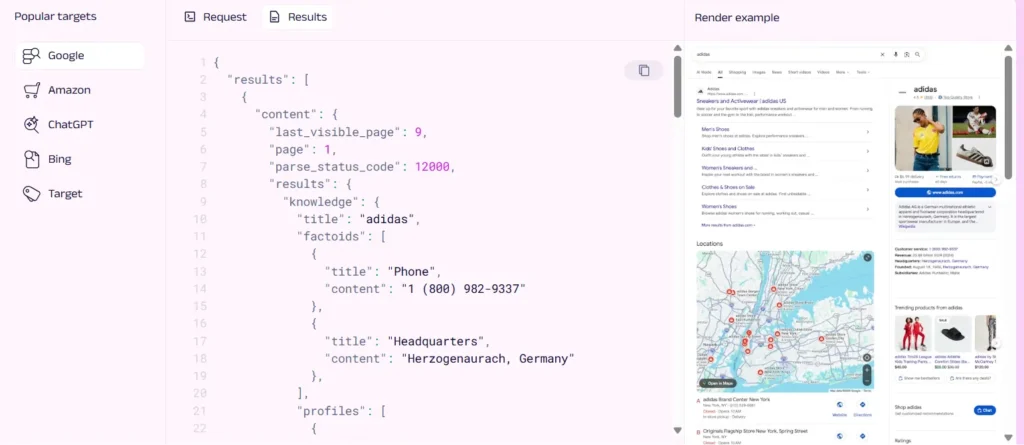This screenshot has width=1024, height=445.
Task: Click the magnifier search icon in preview
Action: [918, 55]
